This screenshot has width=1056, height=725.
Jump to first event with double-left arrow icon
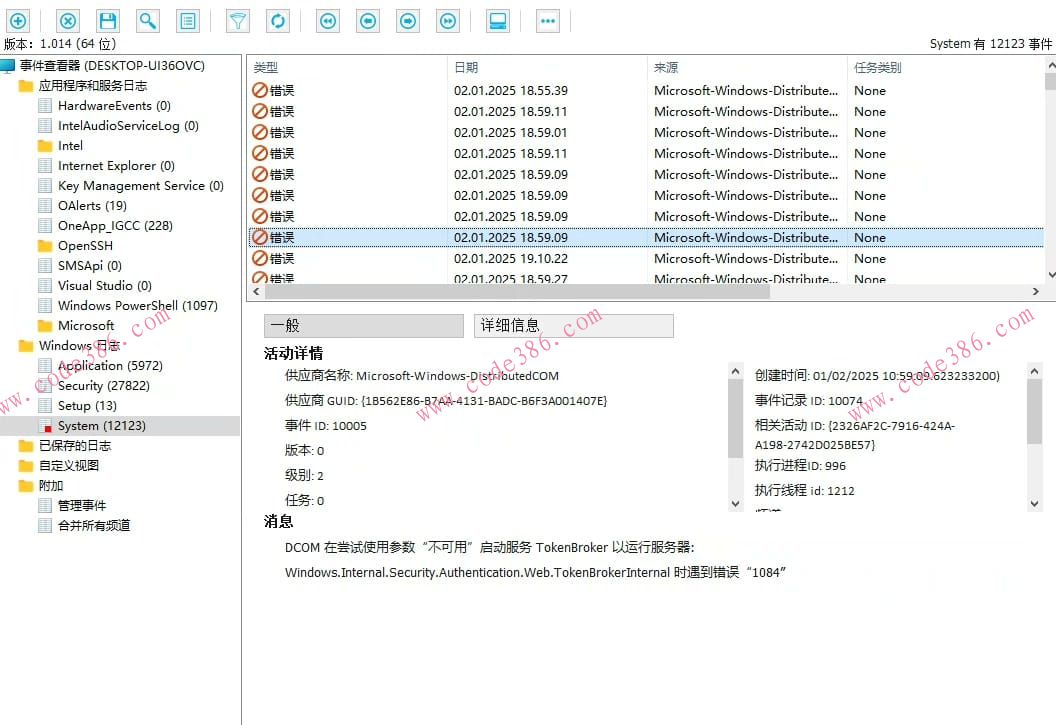327,20
